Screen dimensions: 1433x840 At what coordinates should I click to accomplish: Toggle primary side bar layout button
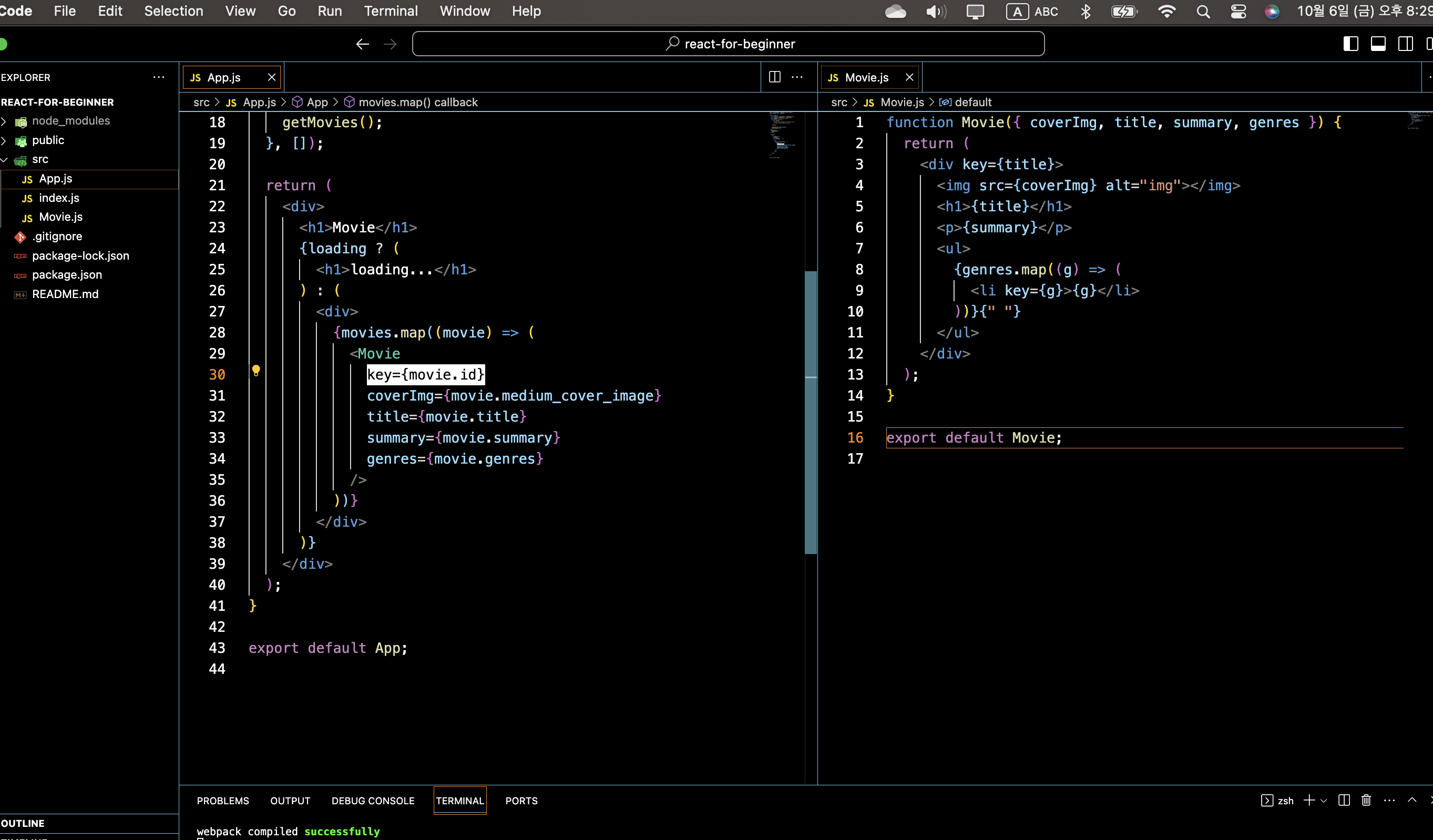coord(1350,44)
